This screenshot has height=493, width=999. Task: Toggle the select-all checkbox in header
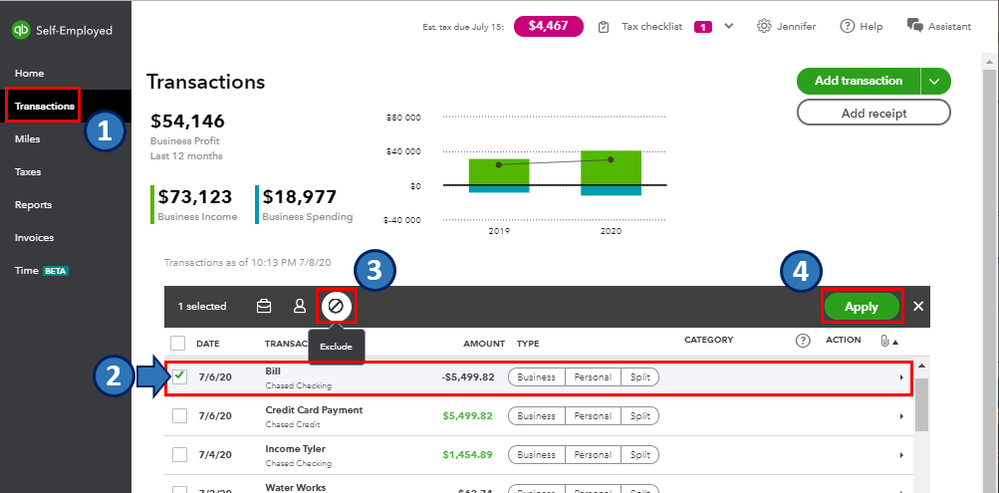click(x=178, y=343)
